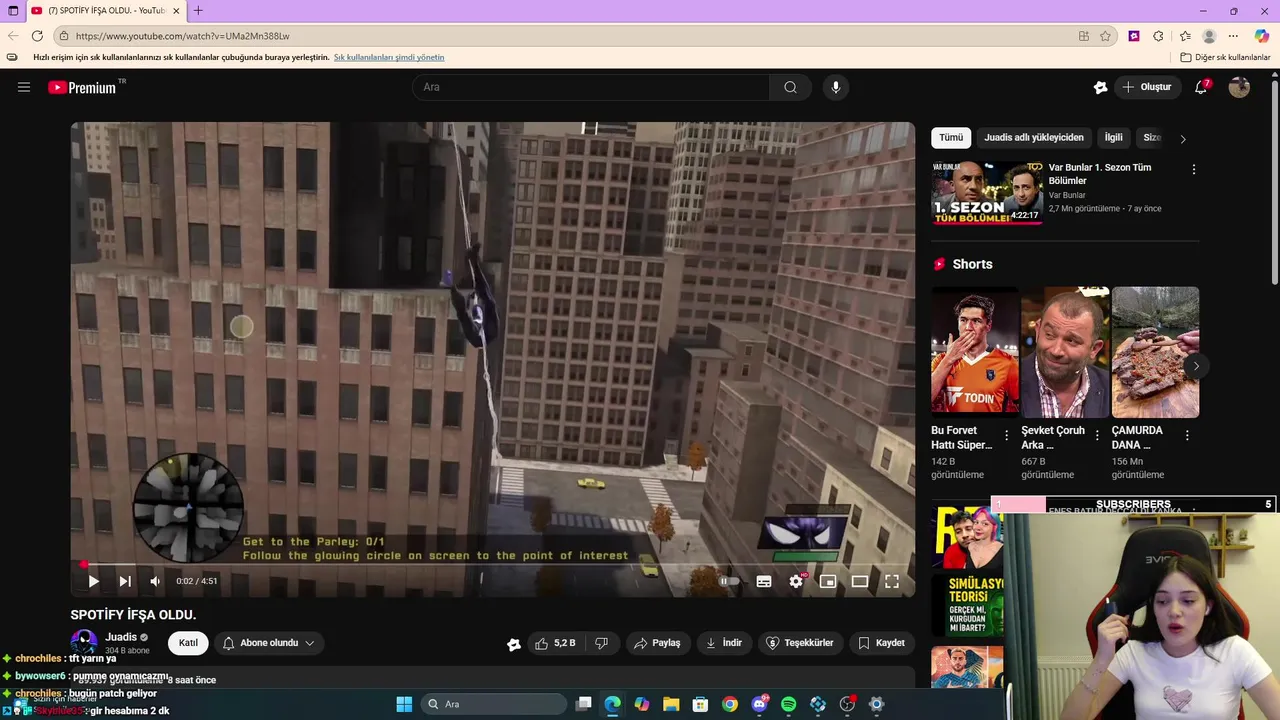Open the YouTube guide hamburger menu

pyautogui.click(x=24, y=87)
